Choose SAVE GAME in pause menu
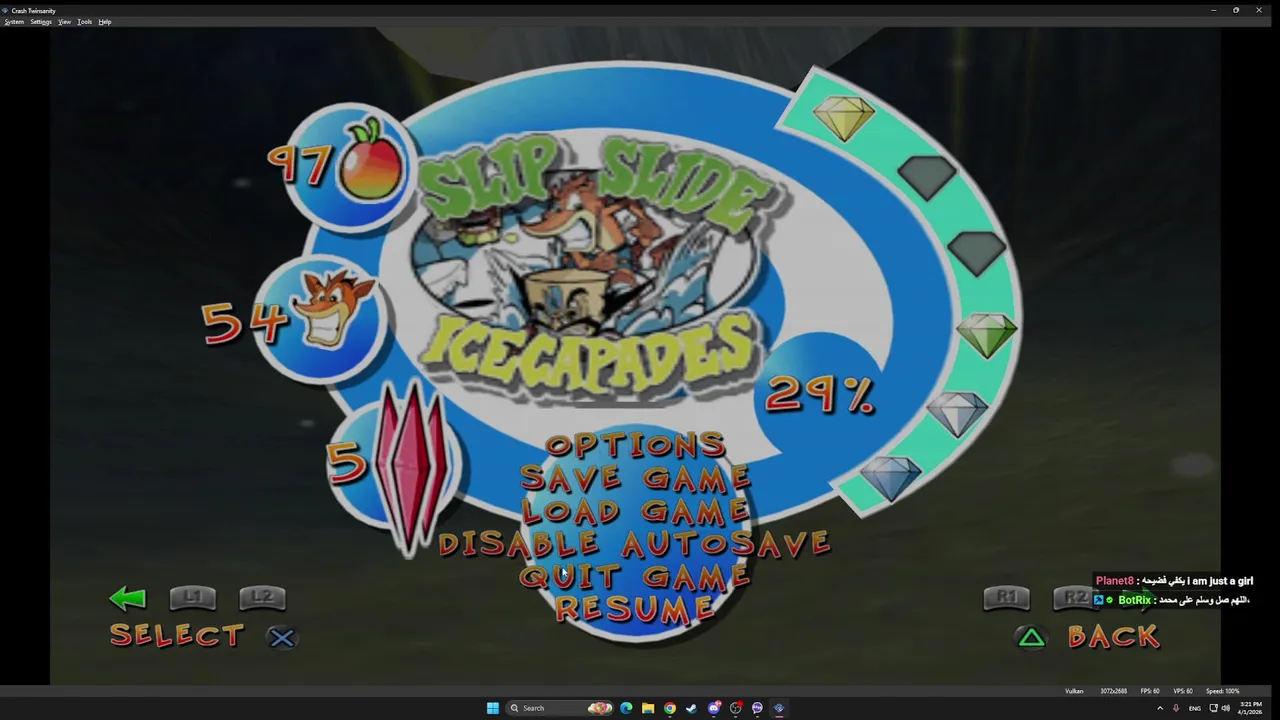Screen dimensions: 1280x720 click(x=635, y=478)
